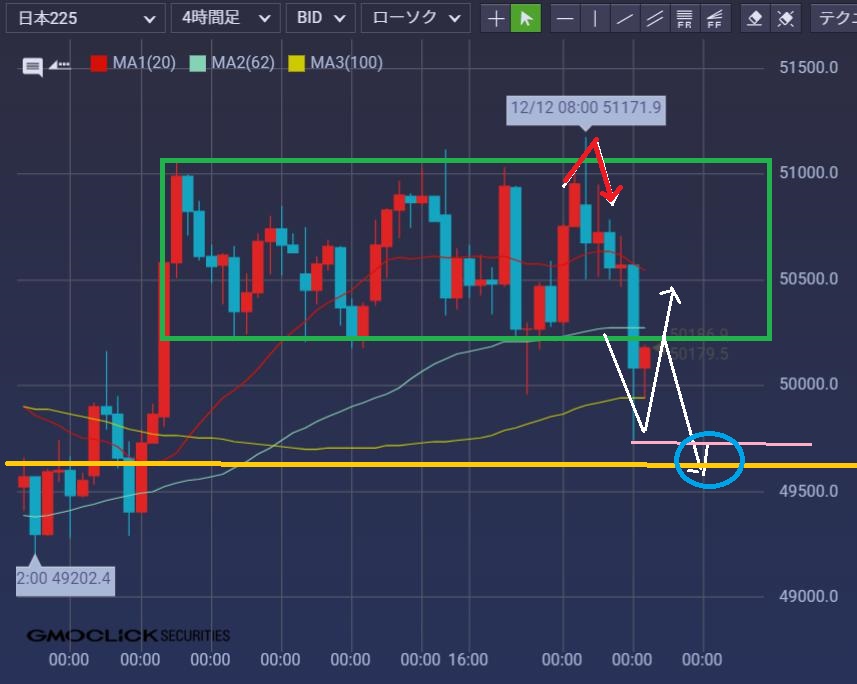Viewport: 857px width, 684px height.
Task: Click the Fibonacci fan FF tool
Action: pyautogui.click(x=715, y=18)
